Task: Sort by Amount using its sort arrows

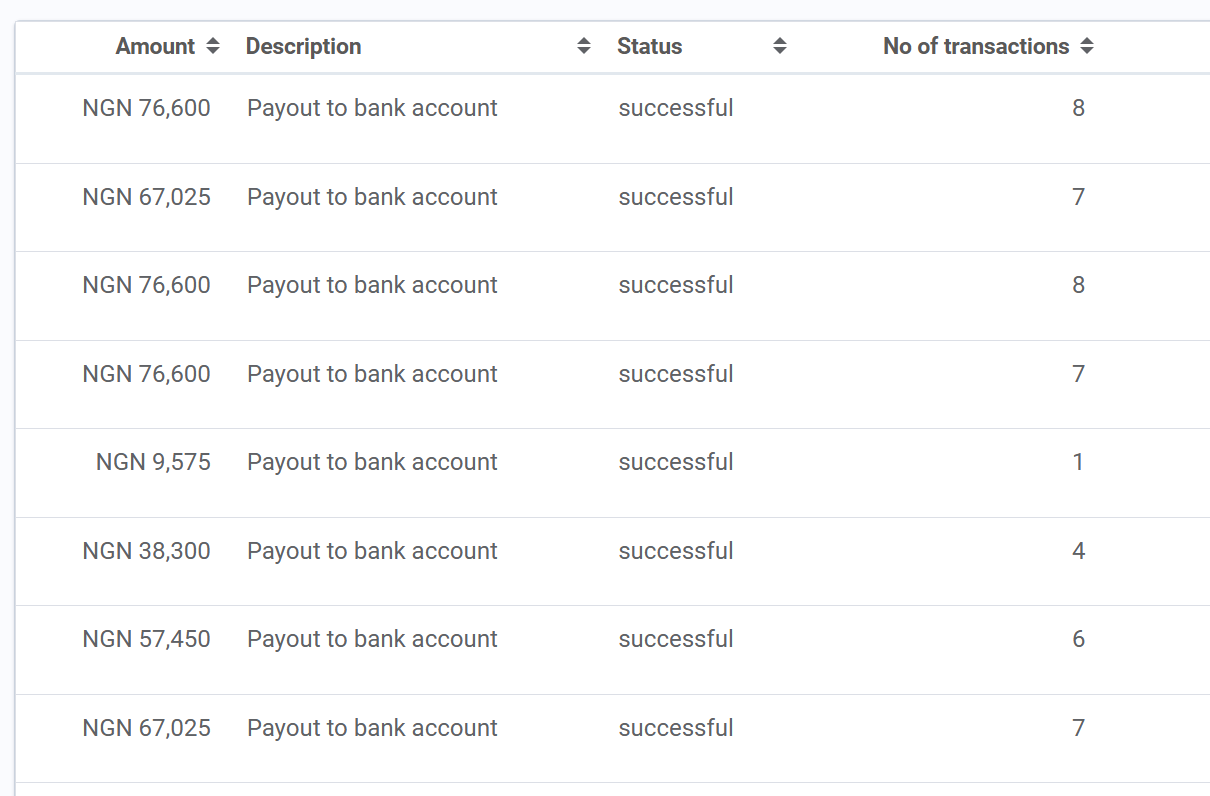Action: pyautogui.click(x=212, y=46)
